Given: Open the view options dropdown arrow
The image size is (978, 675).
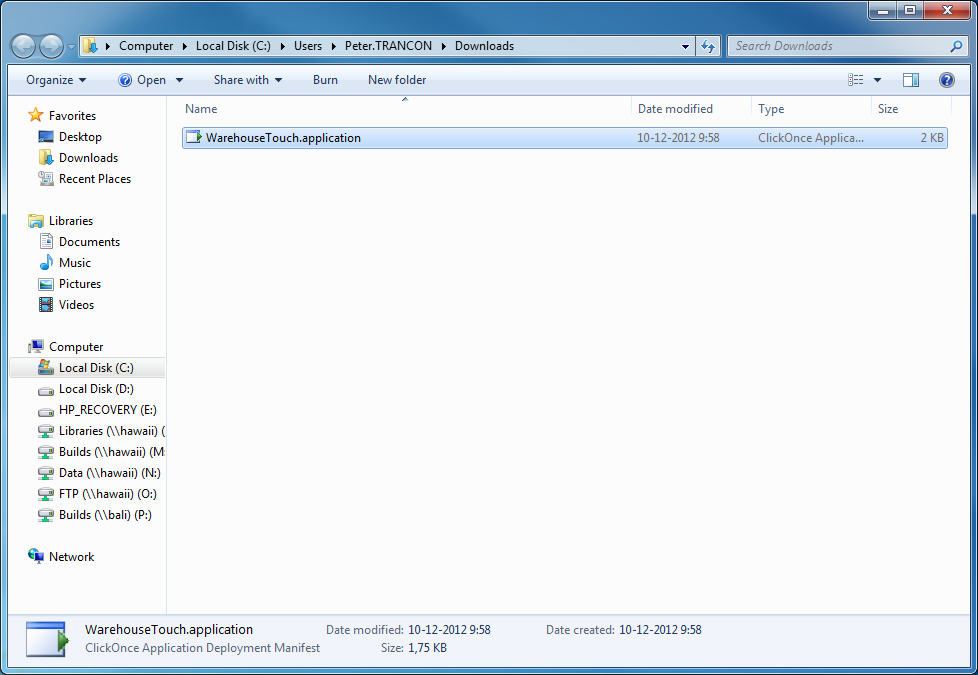Looking at the screenshot, I should click(878, 80).
